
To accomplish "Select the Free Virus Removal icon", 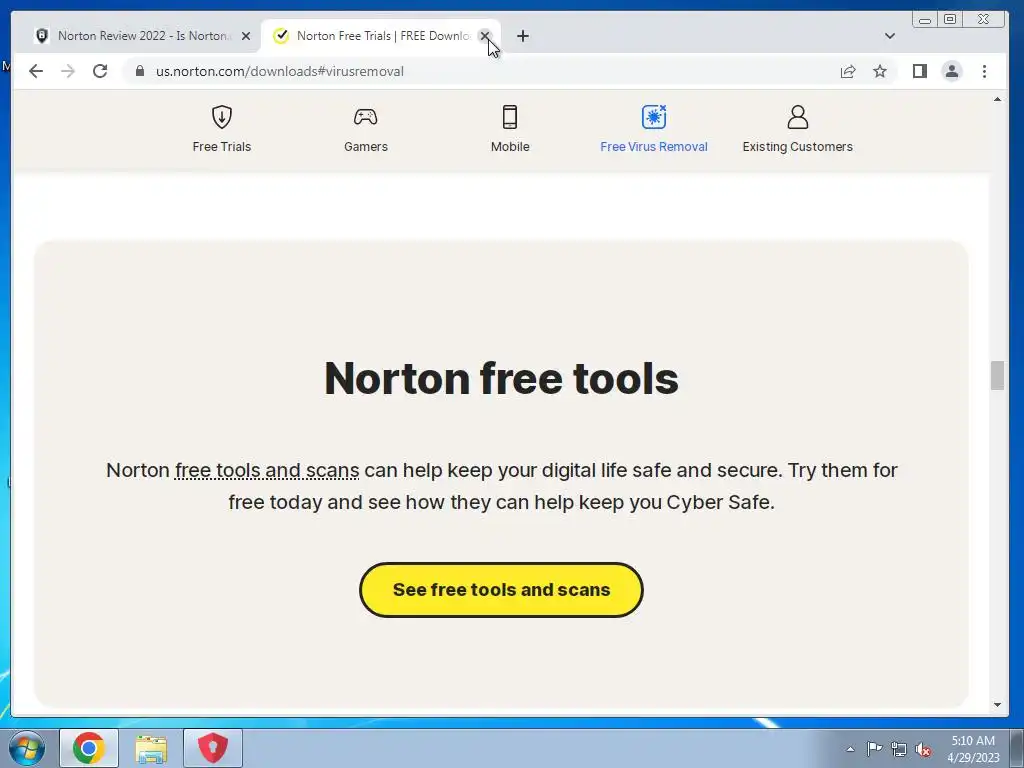I will click(654, 117).
